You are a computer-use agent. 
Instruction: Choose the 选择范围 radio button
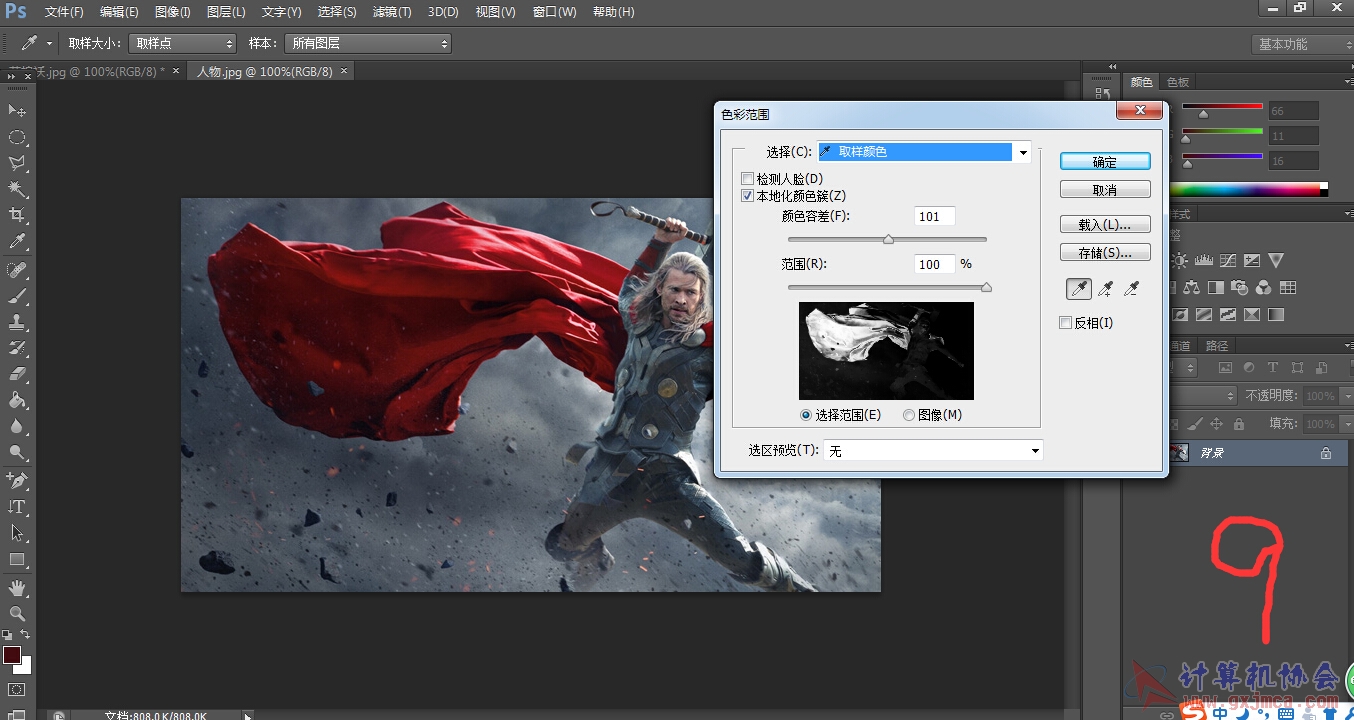click(806, 415)
